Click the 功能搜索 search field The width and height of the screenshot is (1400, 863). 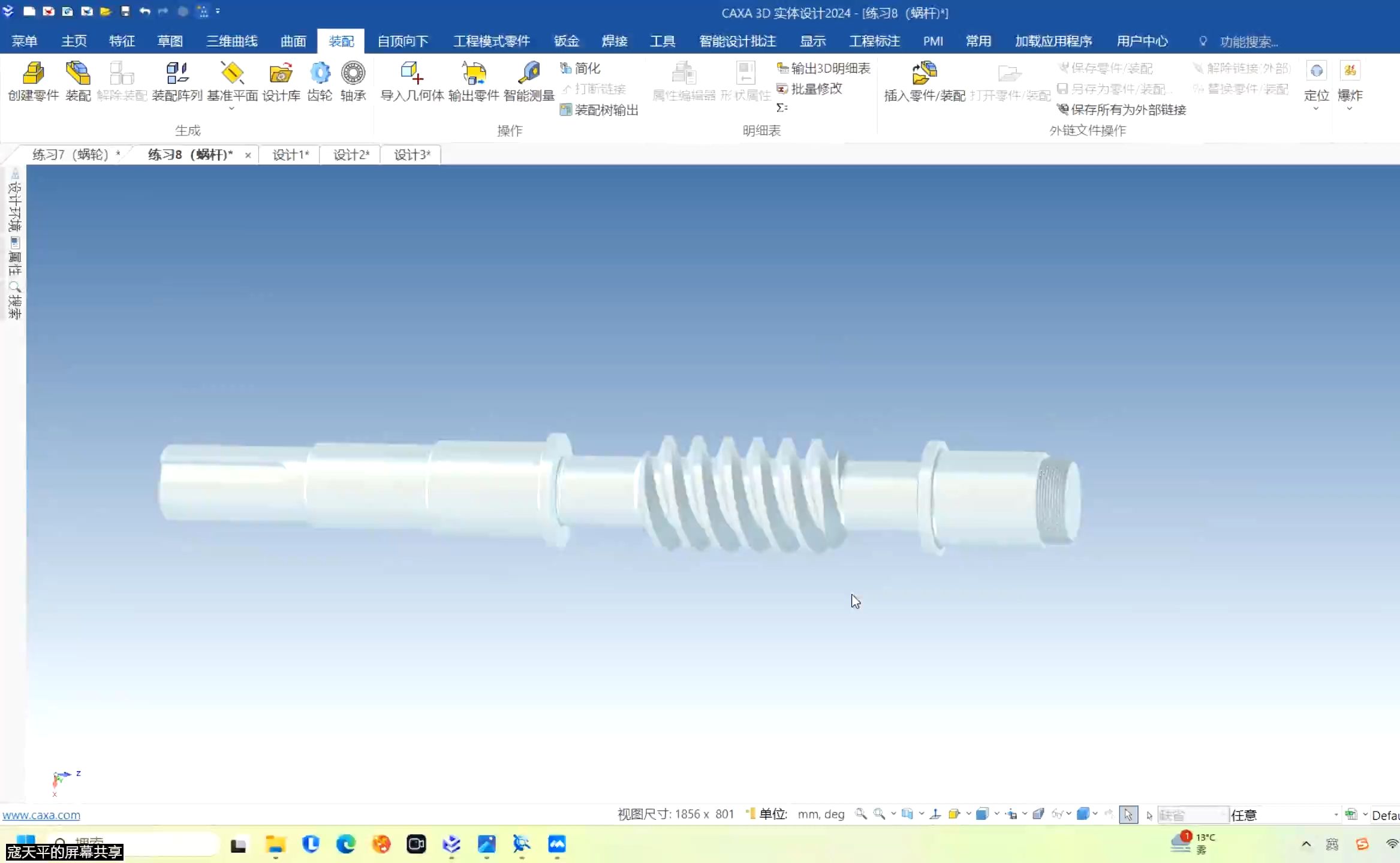1248,41
